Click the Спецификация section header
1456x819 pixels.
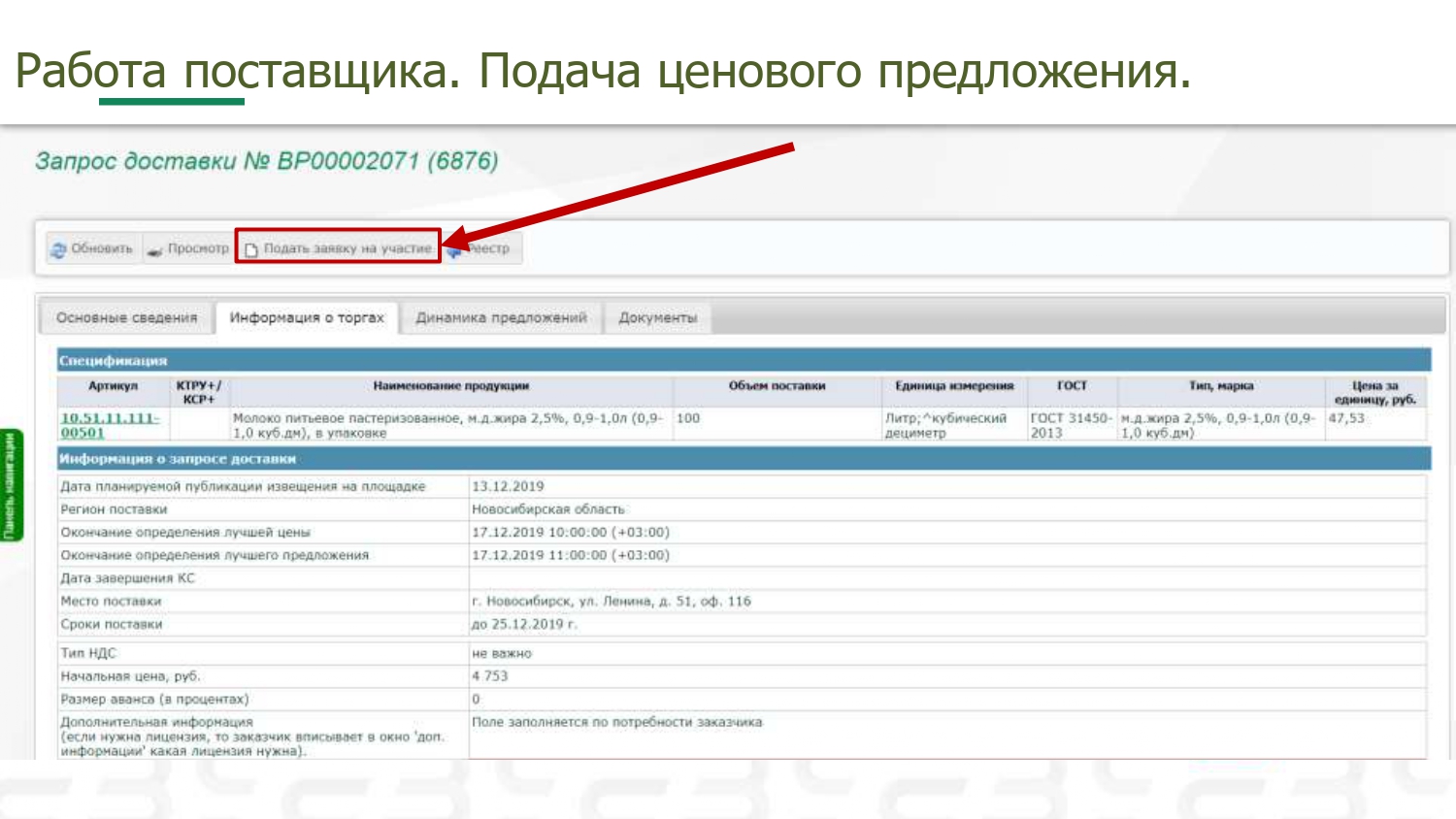click(113, 361)
